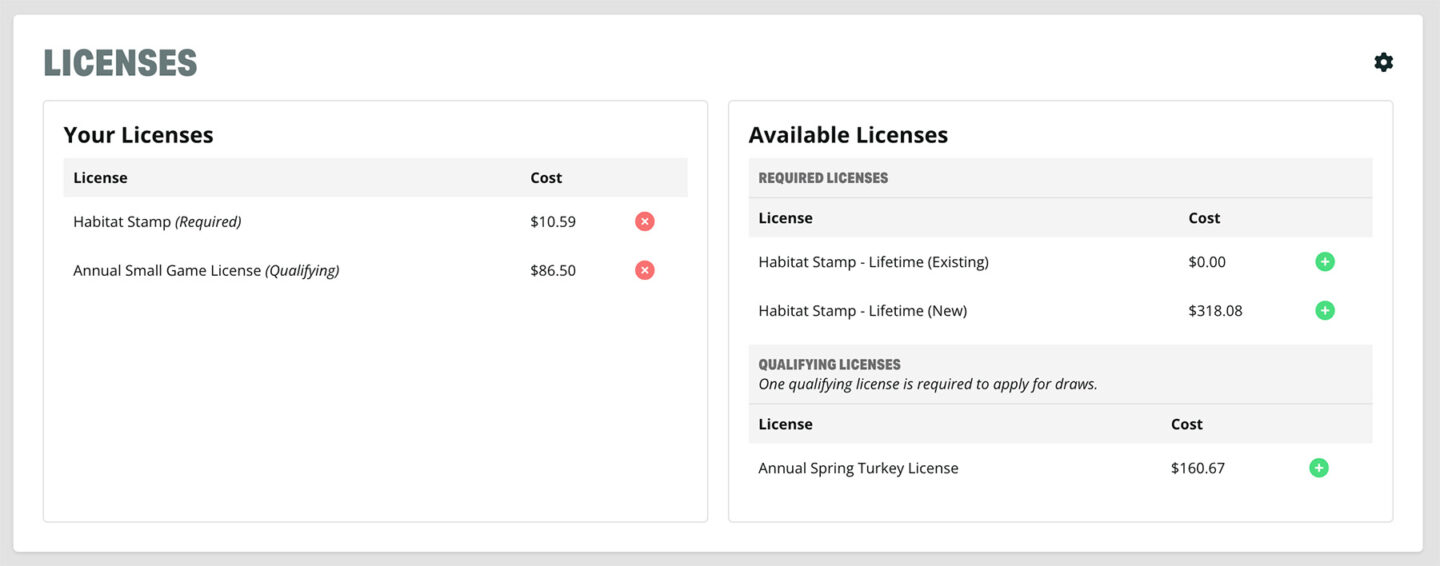Image resolution: width=1440 pixels, height=566 pixels.
Task: Select the Habitat Stamp (Required) row name
Action: pos(157,222)
